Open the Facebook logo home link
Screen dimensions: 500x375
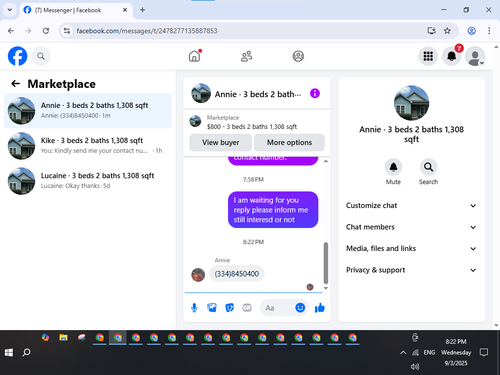17,56
